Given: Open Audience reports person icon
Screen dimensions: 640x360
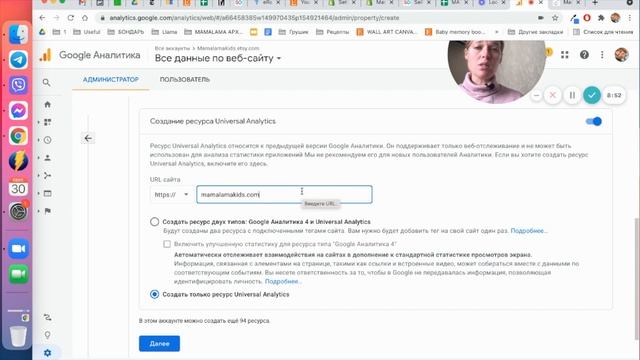Looking at the screenshot, I should coord(47,158).
